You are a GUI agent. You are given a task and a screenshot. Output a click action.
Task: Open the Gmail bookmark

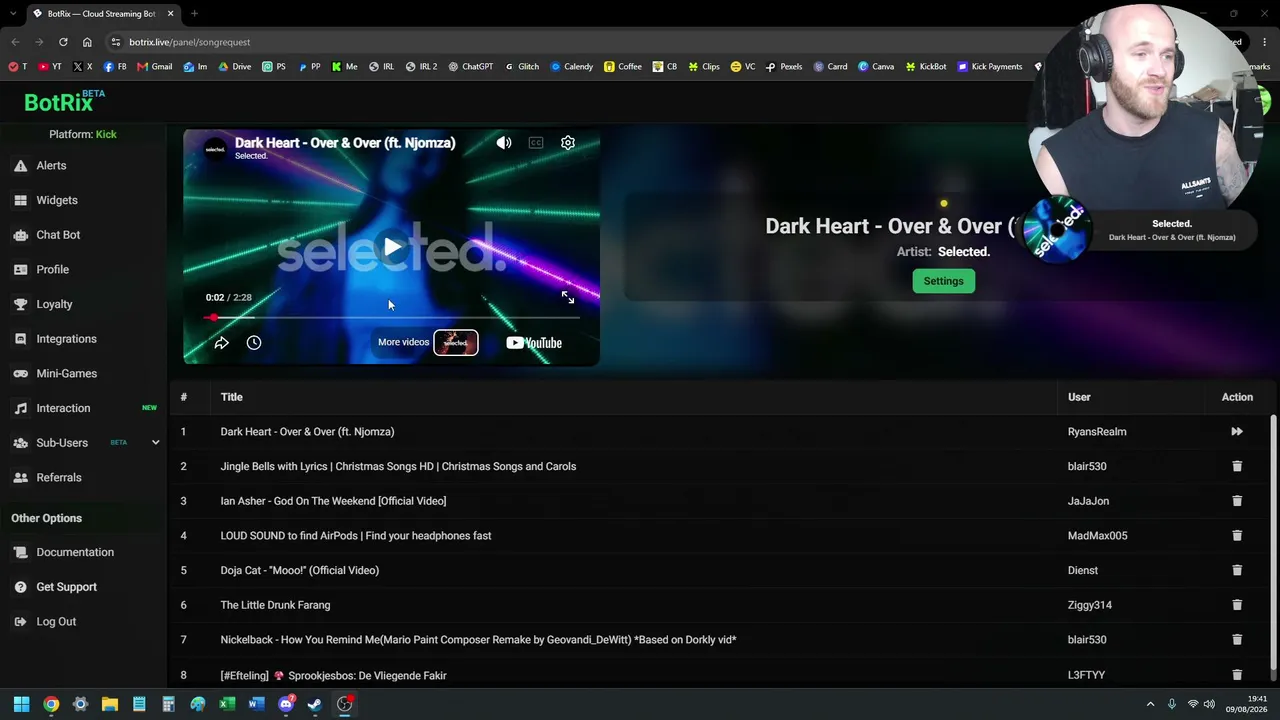click(155, 67)
